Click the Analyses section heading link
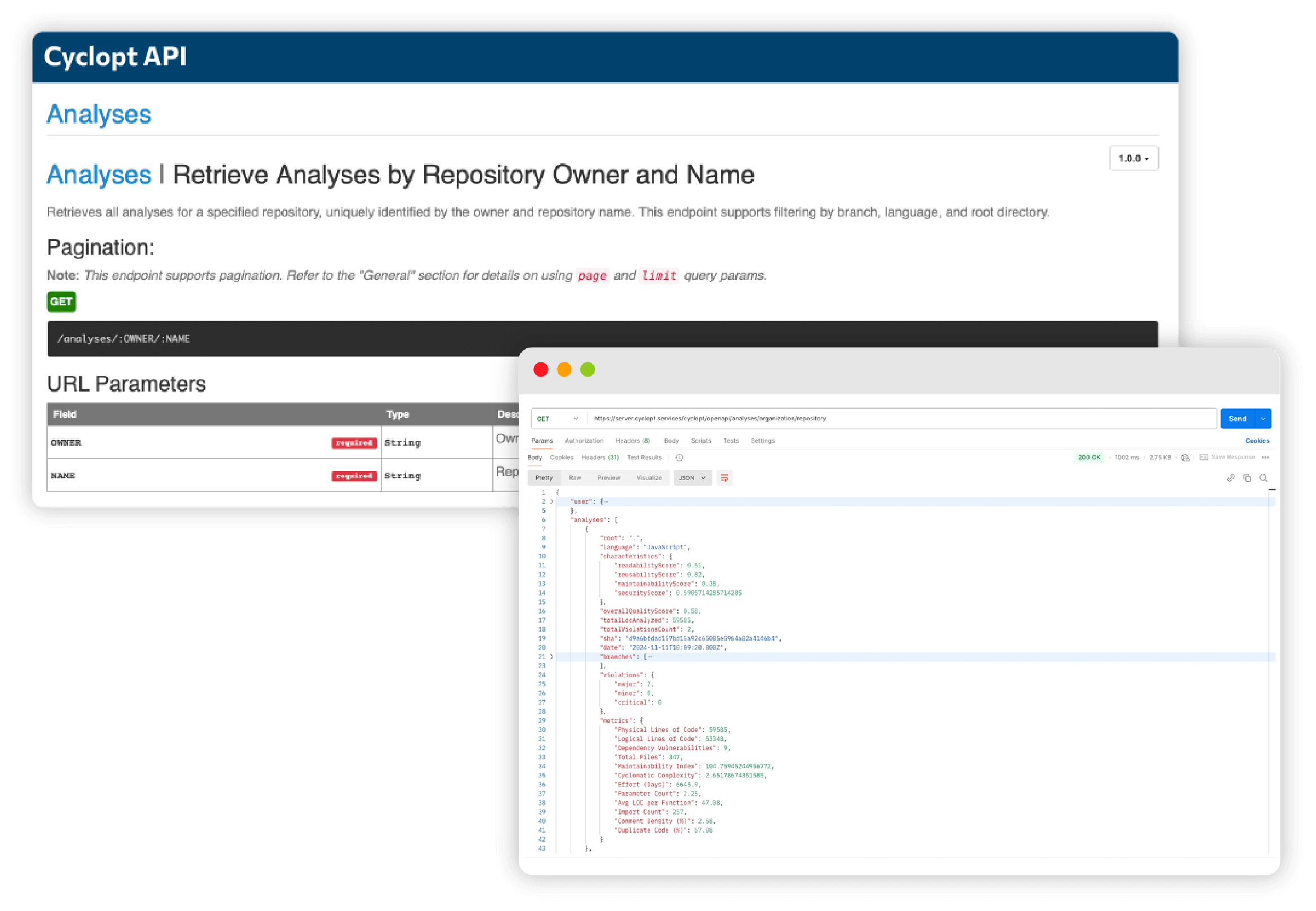This screenshot has width=1316, height=911. (99, 114)
